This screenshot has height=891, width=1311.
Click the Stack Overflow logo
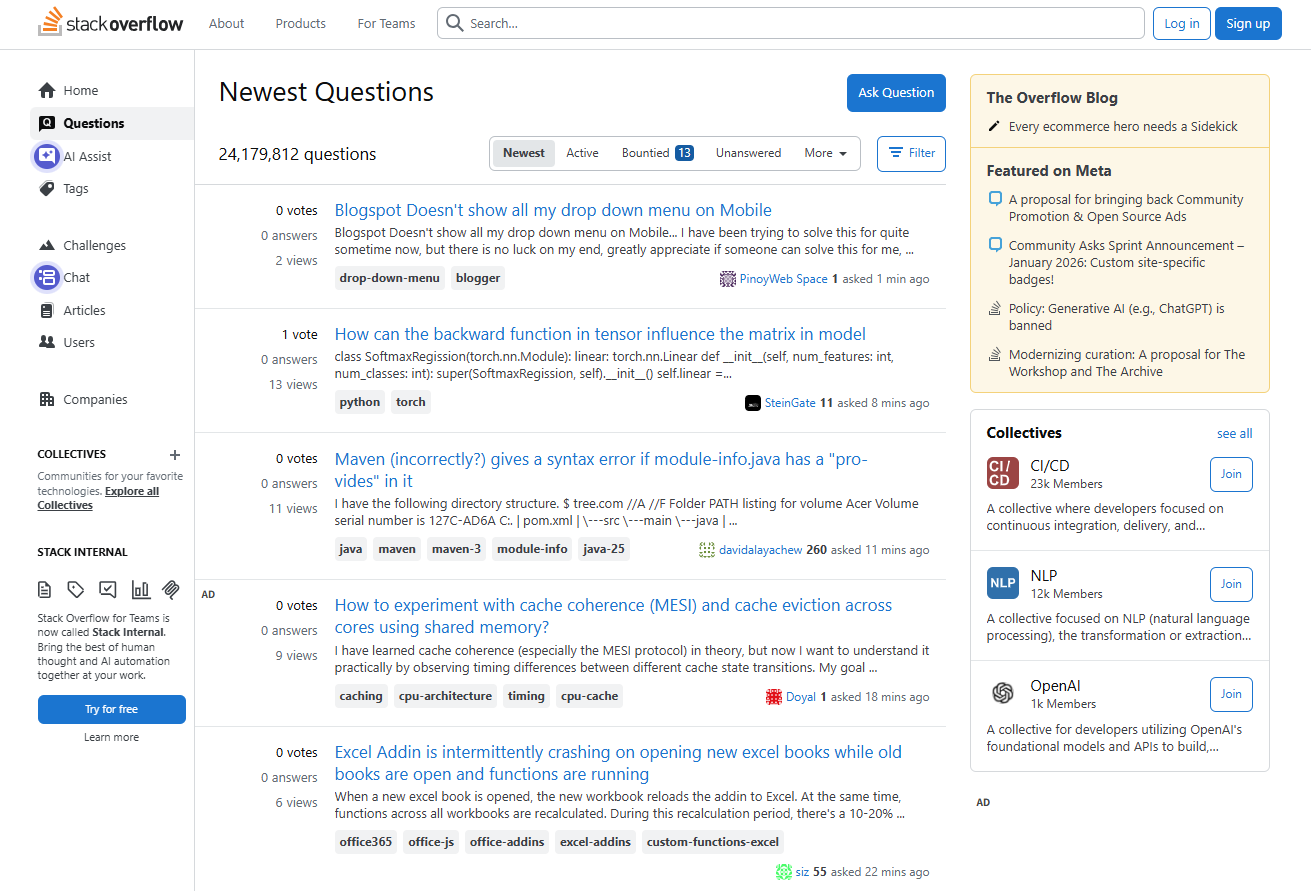point(110,22)
